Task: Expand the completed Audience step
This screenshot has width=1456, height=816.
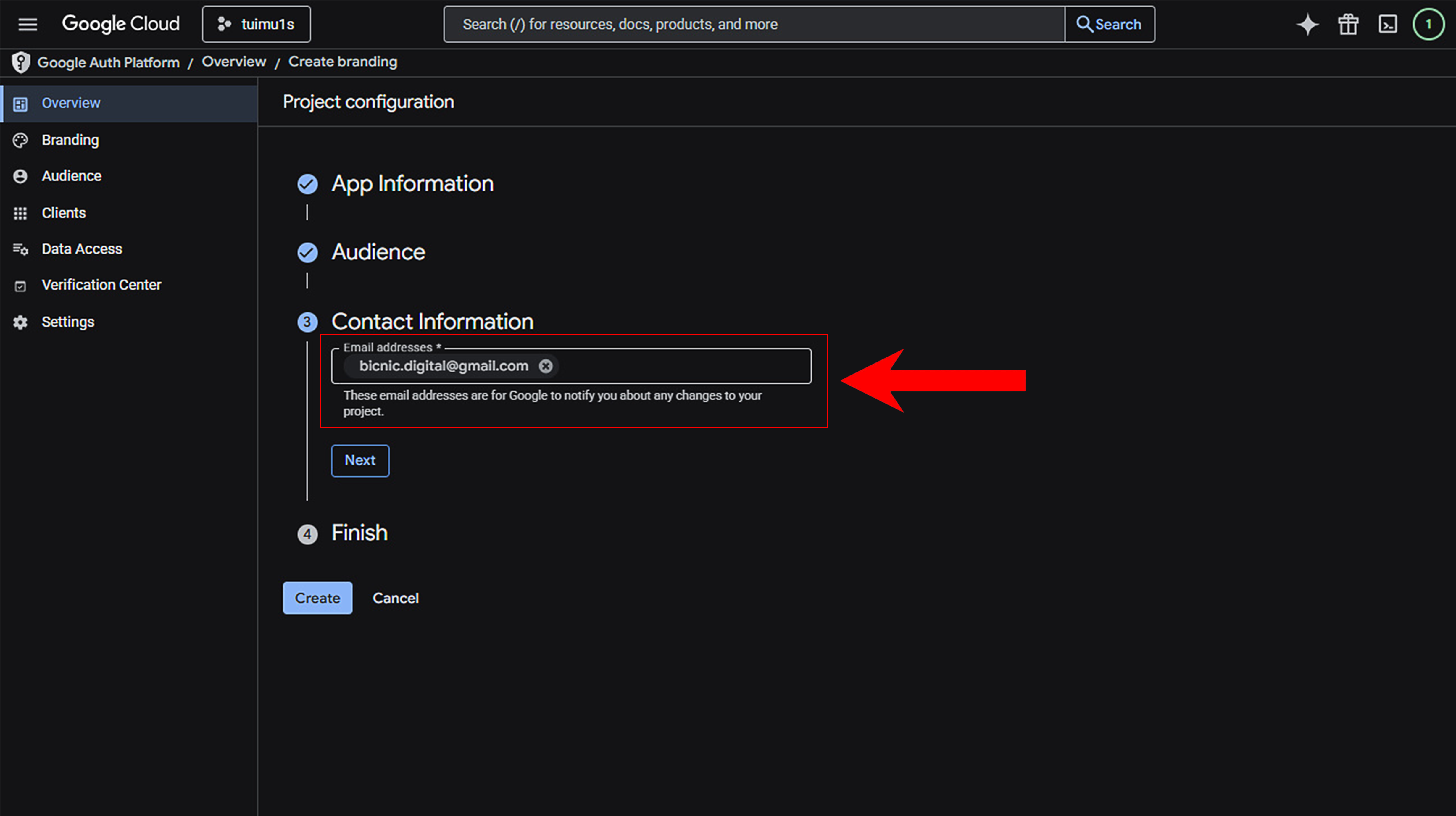Action: (378, 252)
